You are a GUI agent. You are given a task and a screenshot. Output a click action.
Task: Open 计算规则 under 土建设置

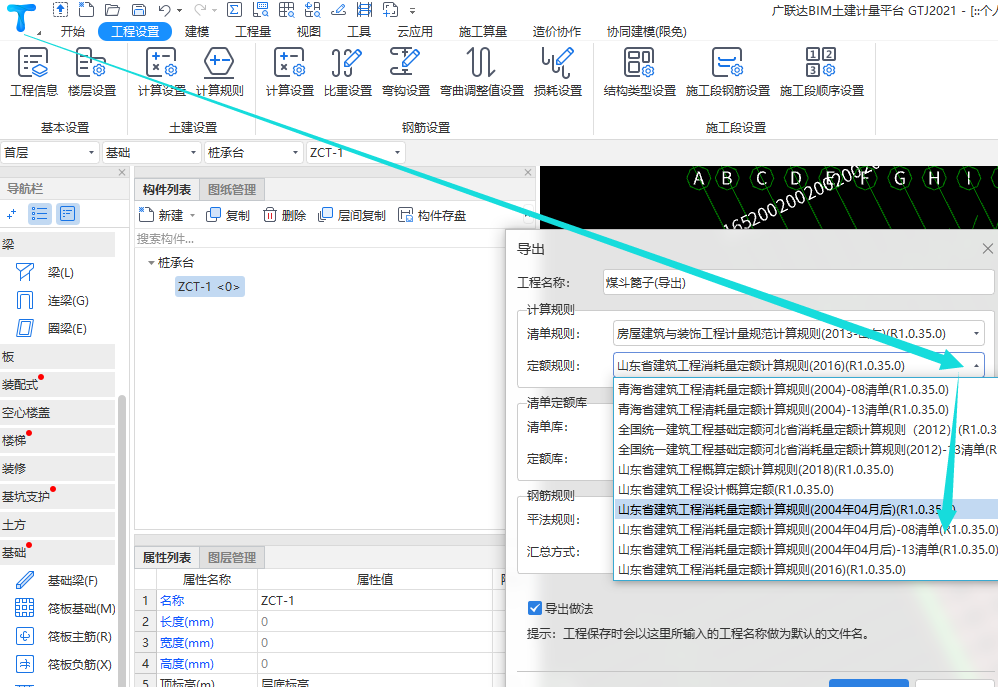point(220,73)
